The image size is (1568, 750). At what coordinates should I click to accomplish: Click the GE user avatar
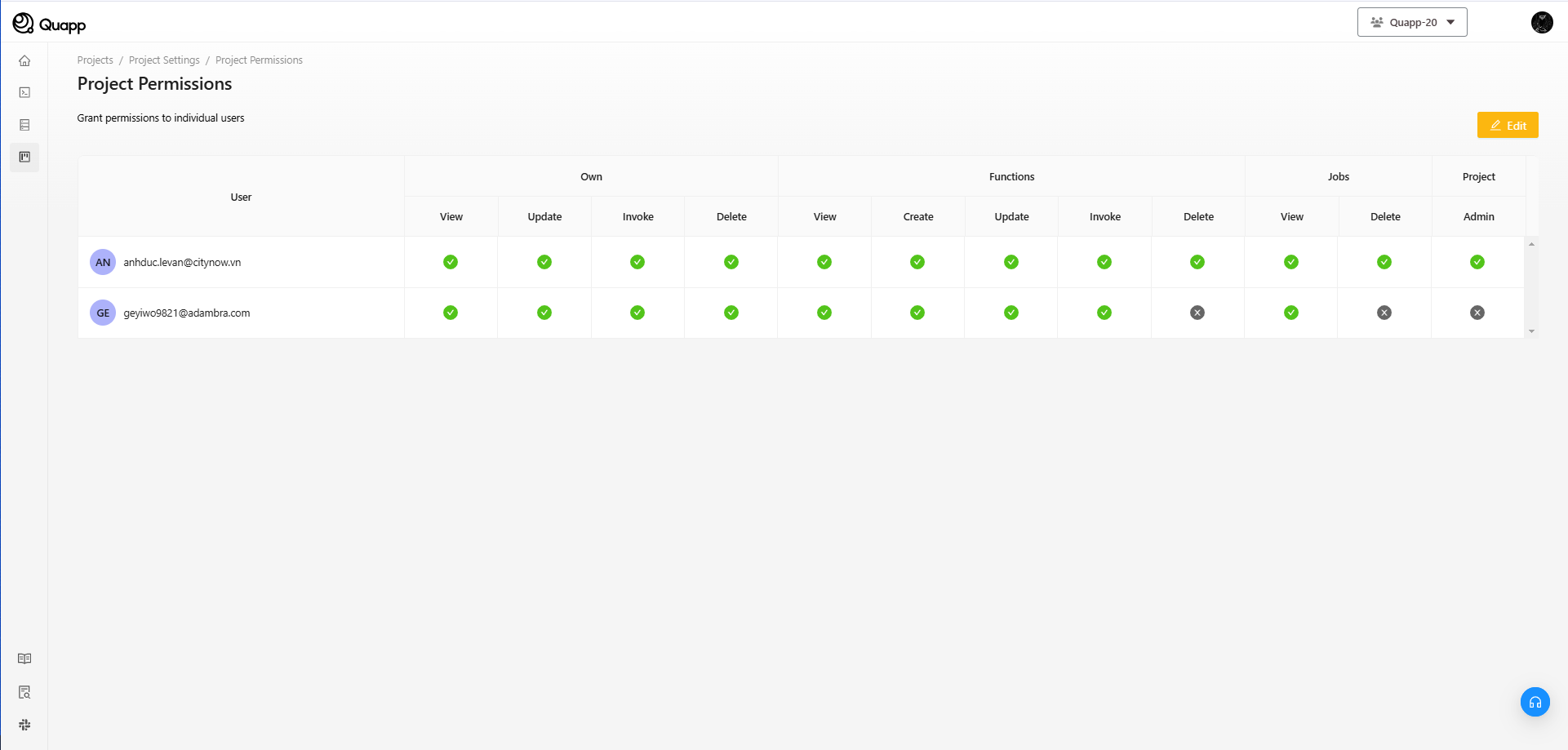(103, 313)
